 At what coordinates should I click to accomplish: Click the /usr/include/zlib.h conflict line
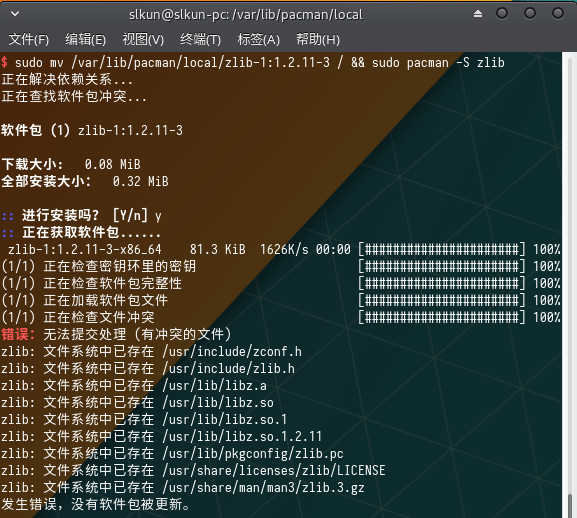click(x=148, y=369)
